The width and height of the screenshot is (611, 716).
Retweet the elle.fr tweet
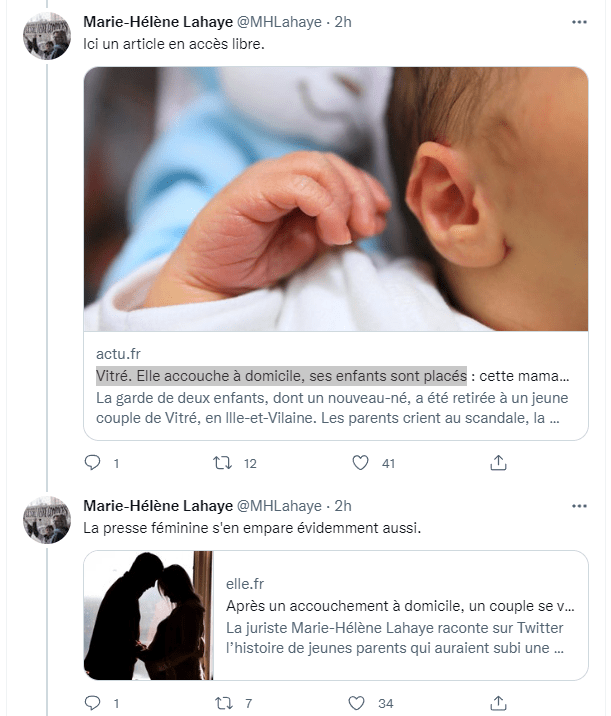tap(225, 703)
